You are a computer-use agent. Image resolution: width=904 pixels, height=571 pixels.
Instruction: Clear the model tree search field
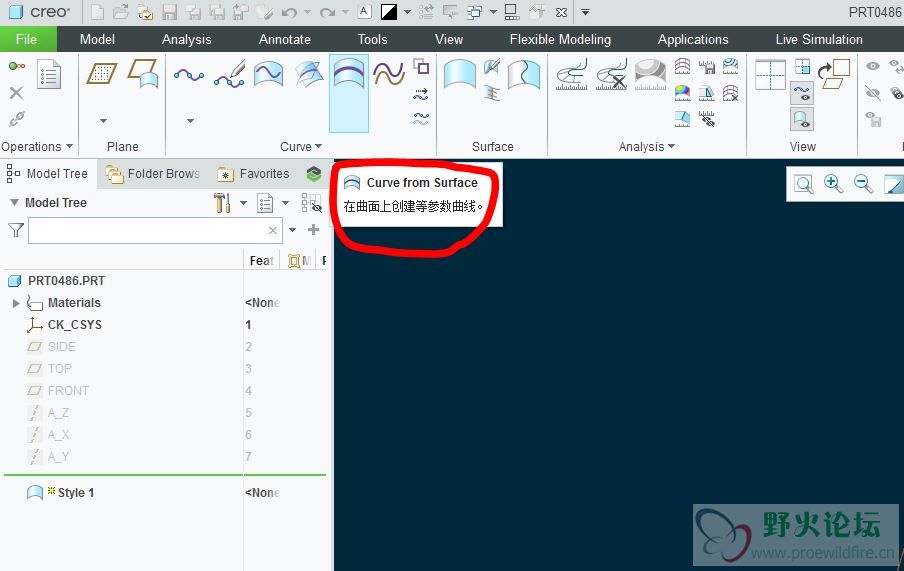click(x=273, y=231)
